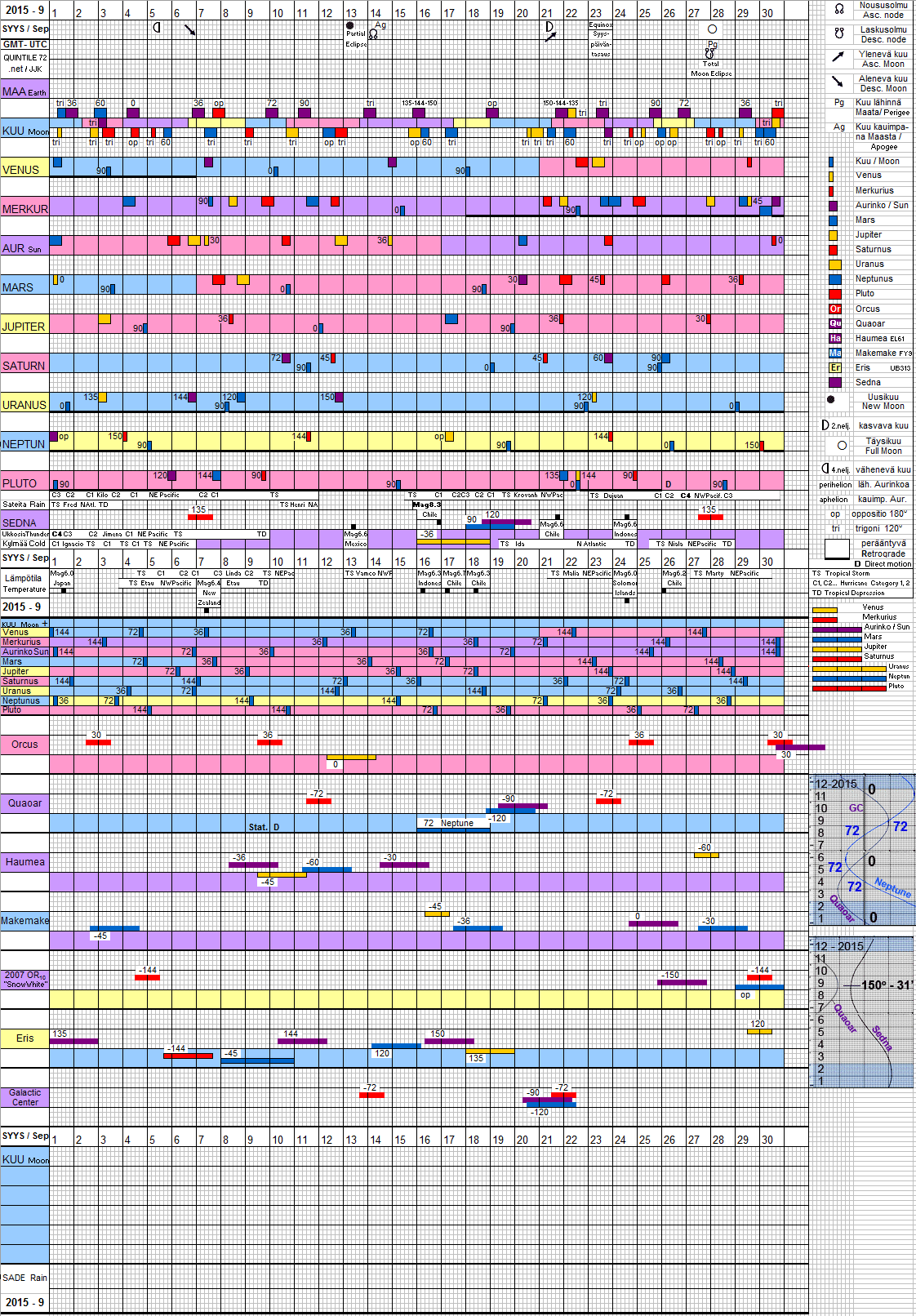Viewport: 916px width, 1316px height.
Task: Click the Full Moon circle in the legend
Action: pos(842,446)
